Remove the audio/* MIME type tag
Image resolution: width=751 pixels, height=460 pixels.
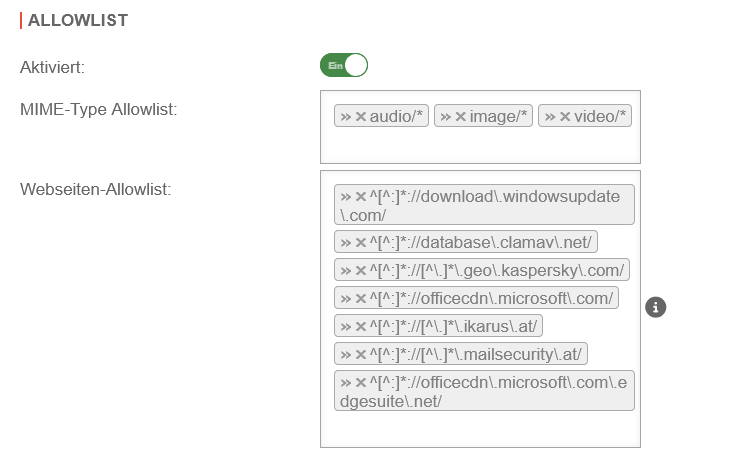(x=361, y=117)
